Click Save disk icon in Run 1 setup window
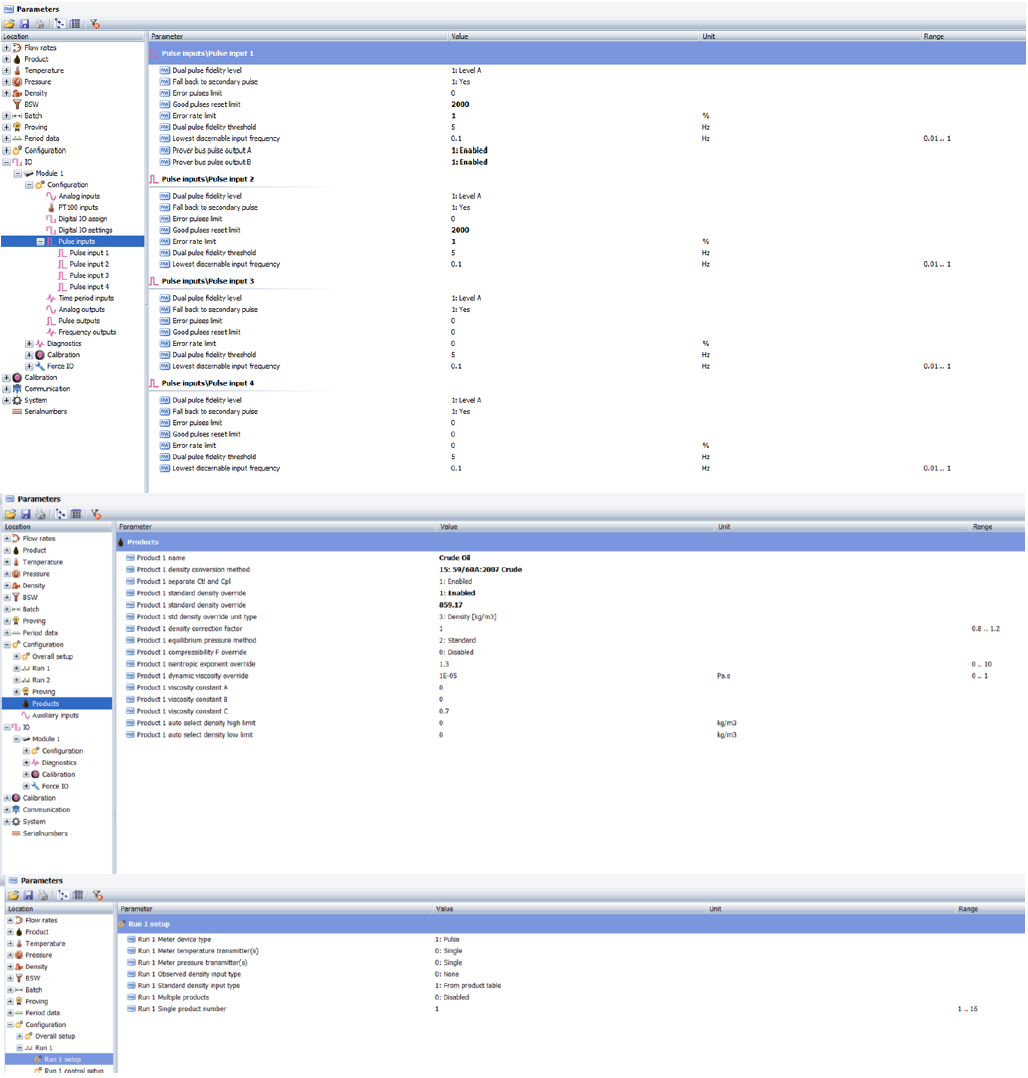 (28, 895)
